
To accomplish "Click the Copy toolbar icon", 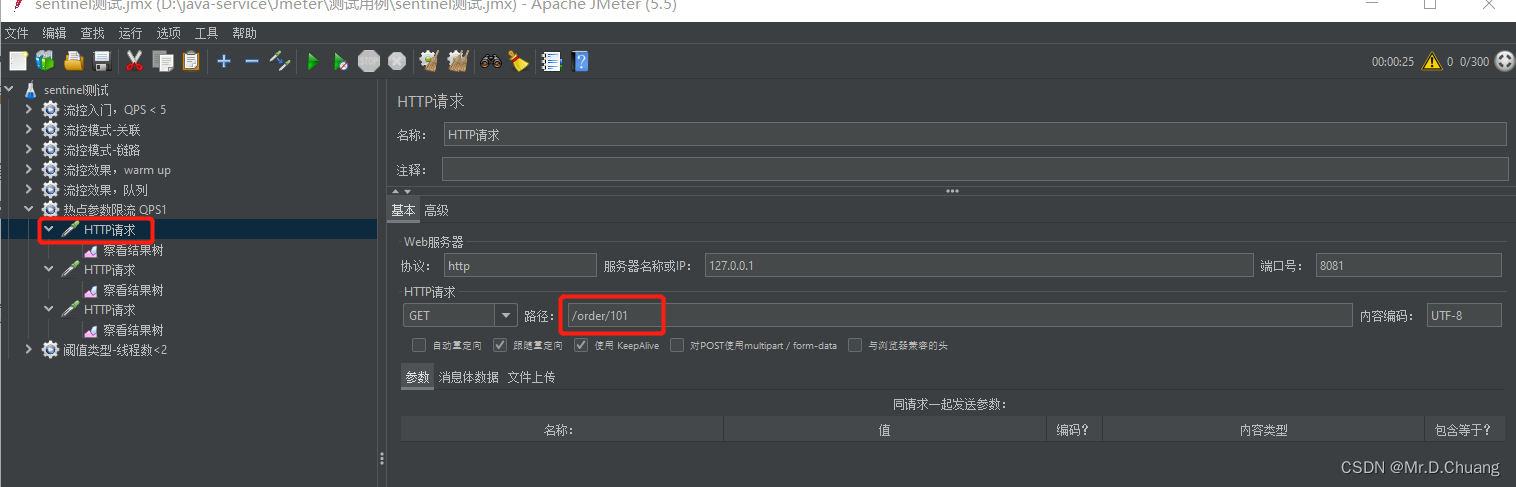I will pos(162,61).
